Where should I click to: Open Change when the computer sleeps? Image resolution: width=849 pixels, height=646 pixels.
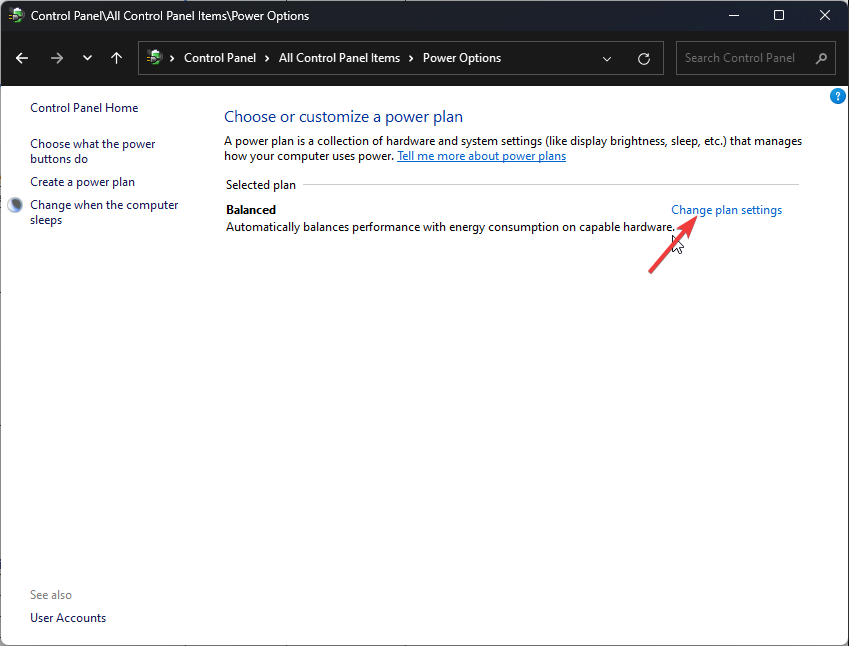[x=104, y=212]
